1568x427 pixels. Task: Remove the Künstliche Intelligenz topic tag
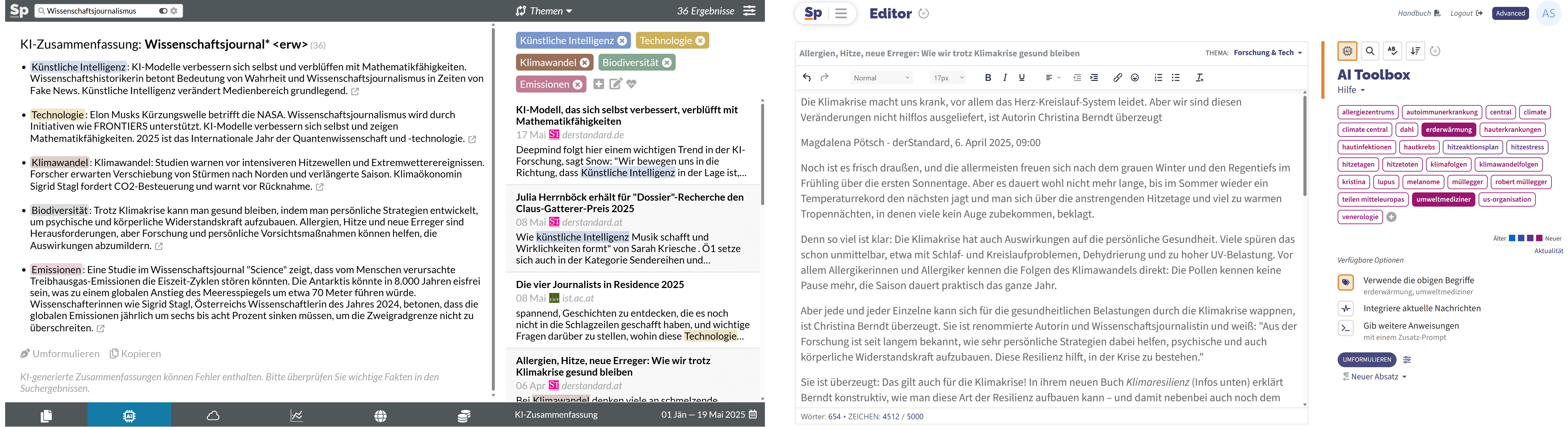(622, 41)
